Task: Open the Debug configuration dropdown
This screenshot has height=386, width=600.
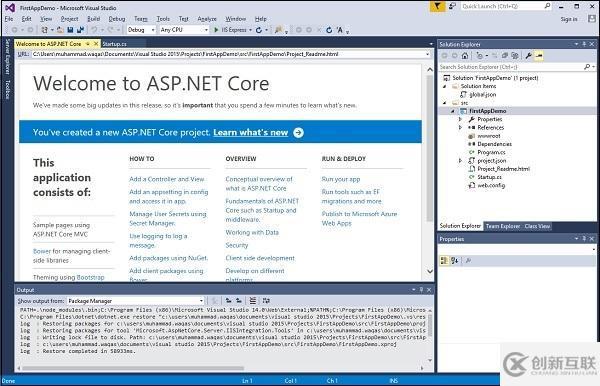Action: coord(141,30)
